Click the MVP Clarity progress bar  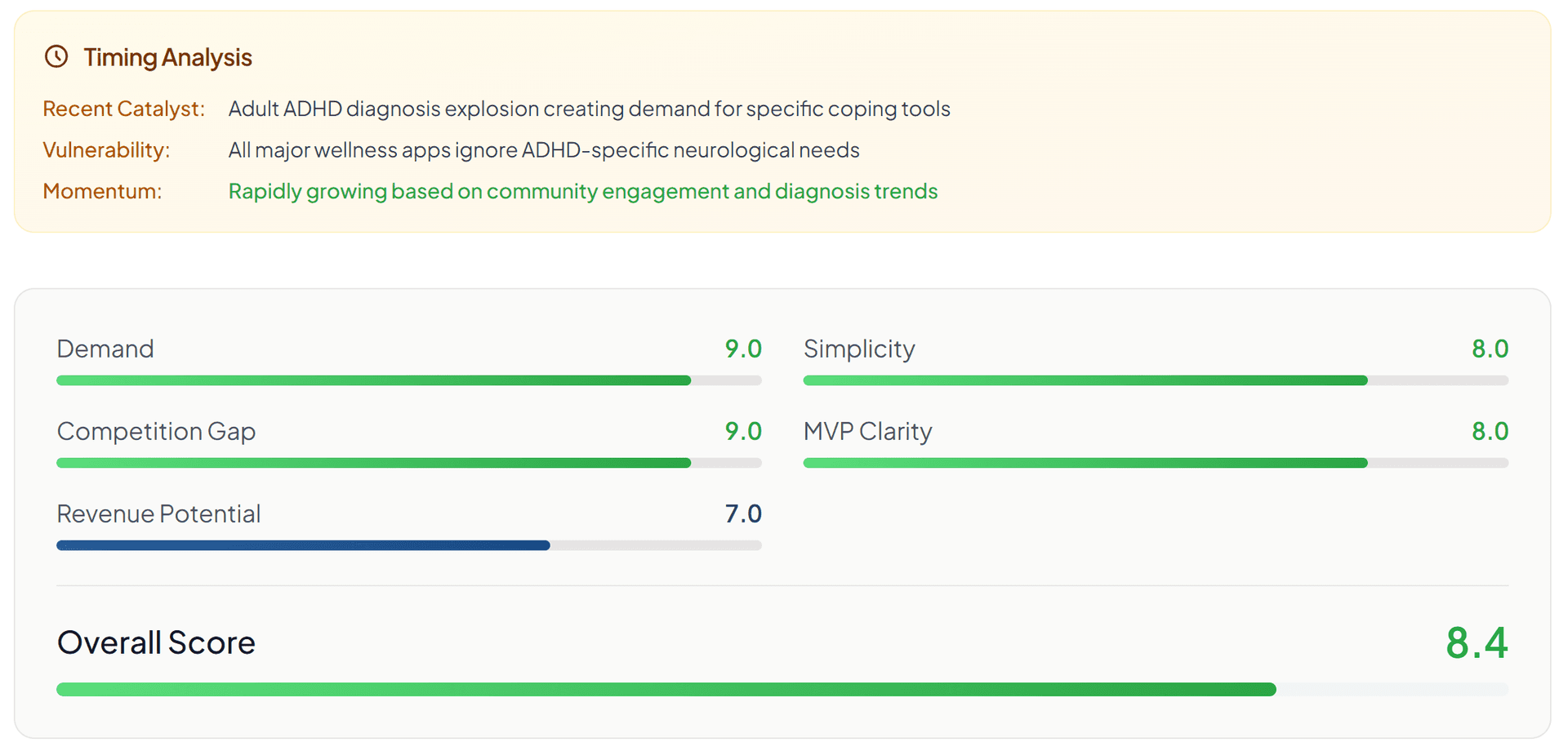(1155, 463)
